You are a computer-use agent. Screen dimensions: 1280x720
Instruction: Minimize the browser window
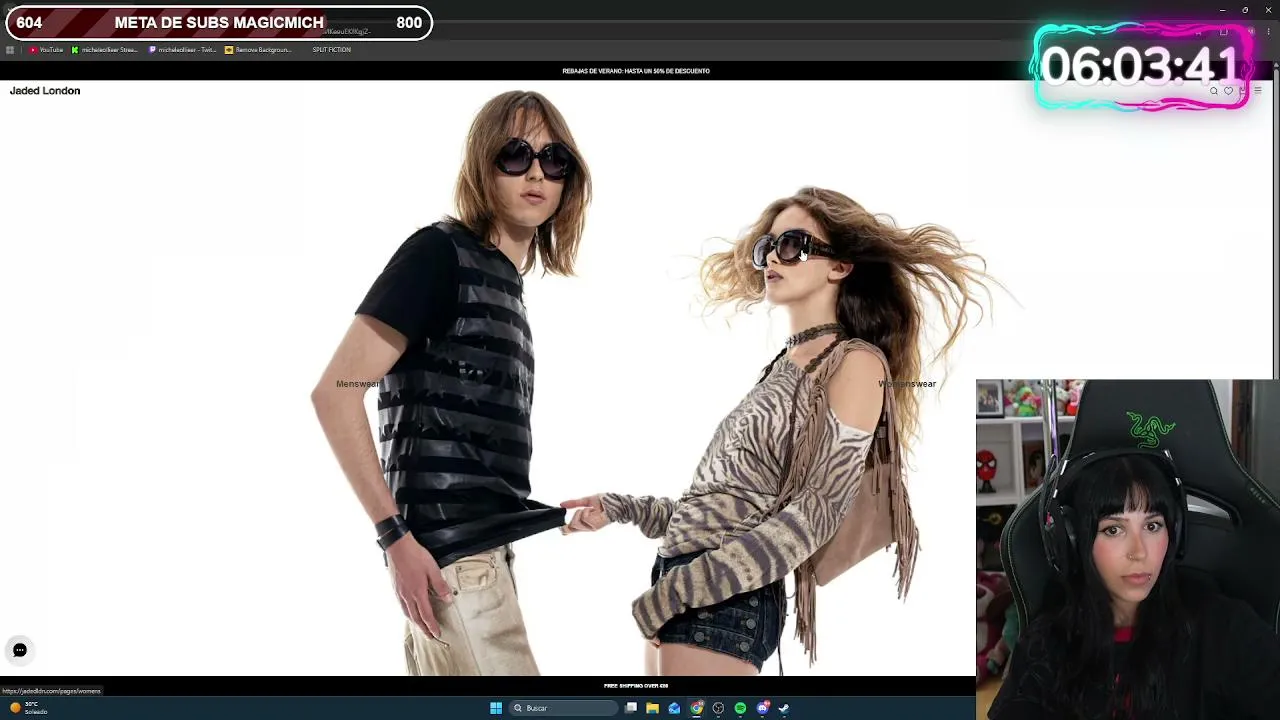point(1222,10)
